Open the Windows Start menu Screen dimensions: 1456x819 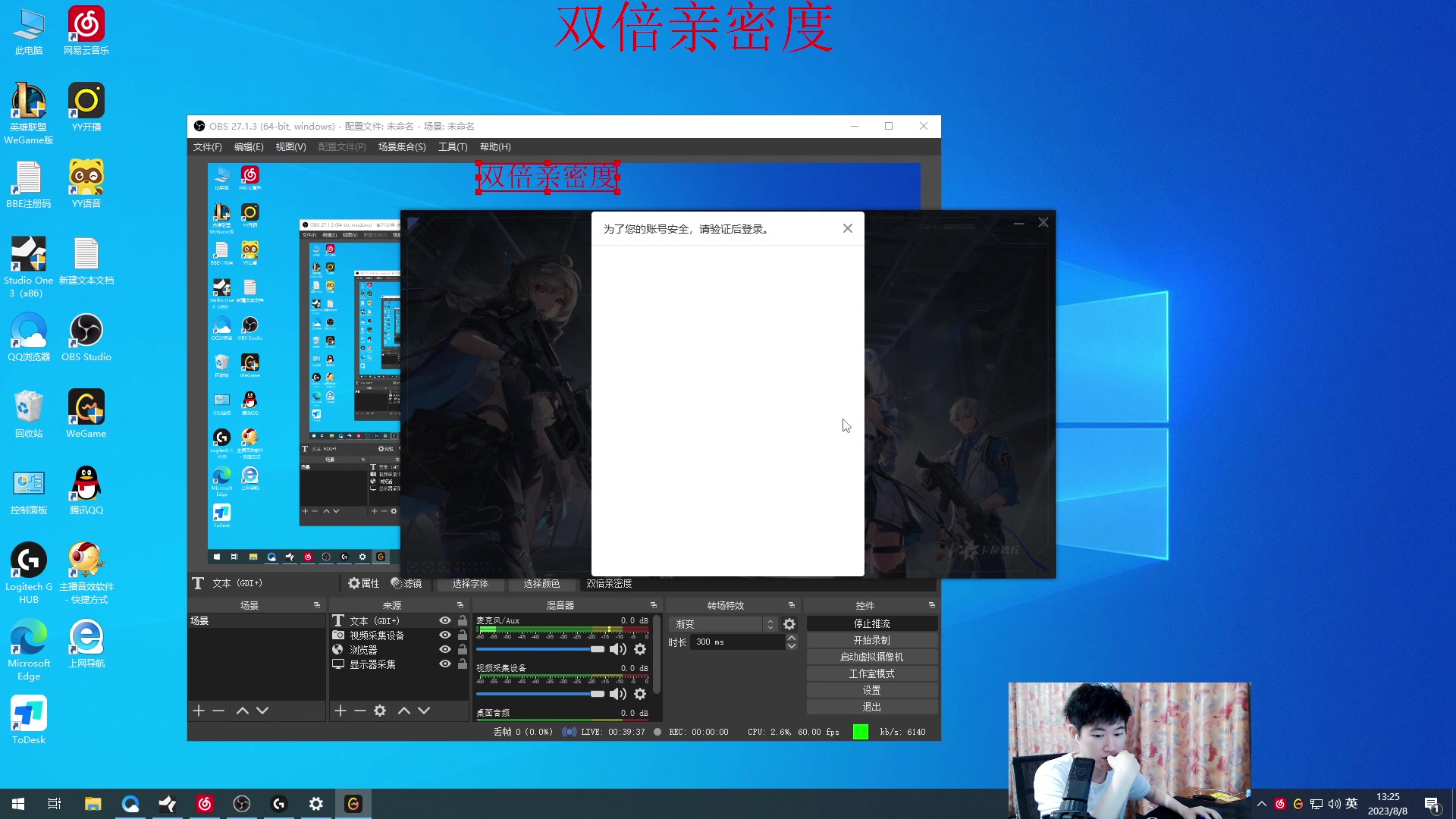click(18, 804)
